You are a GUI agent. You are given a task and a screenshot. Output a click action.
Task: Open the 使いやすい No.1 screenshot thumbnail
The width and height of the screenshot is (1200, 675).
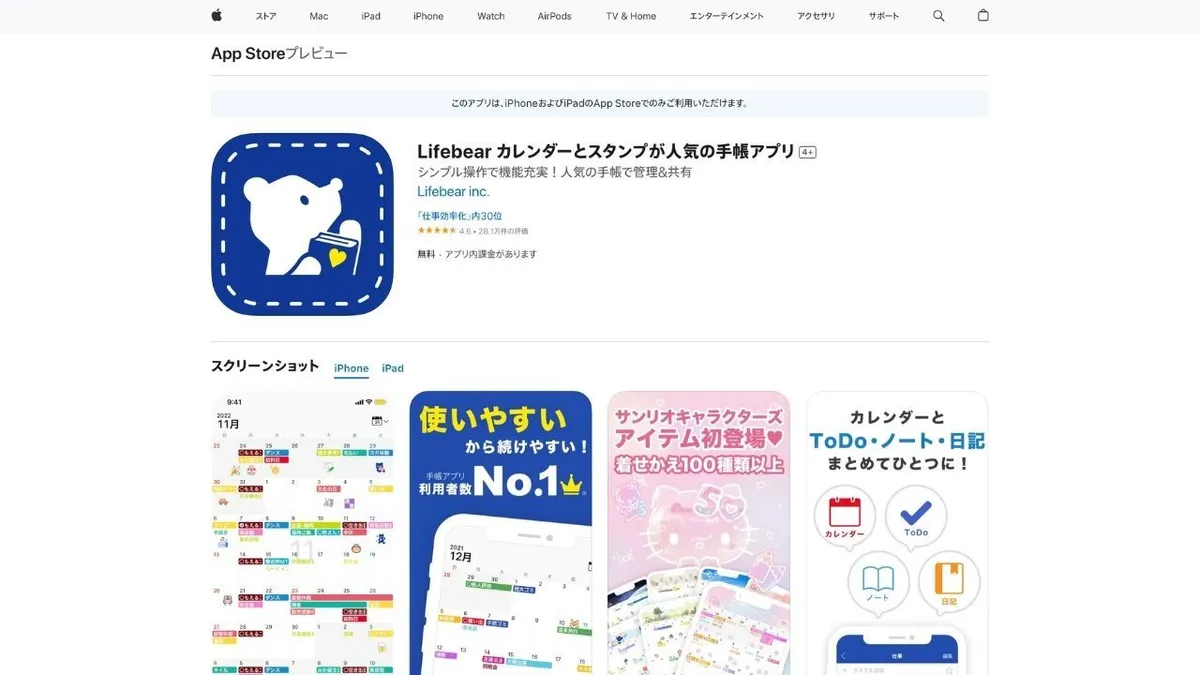pos(500,533)
